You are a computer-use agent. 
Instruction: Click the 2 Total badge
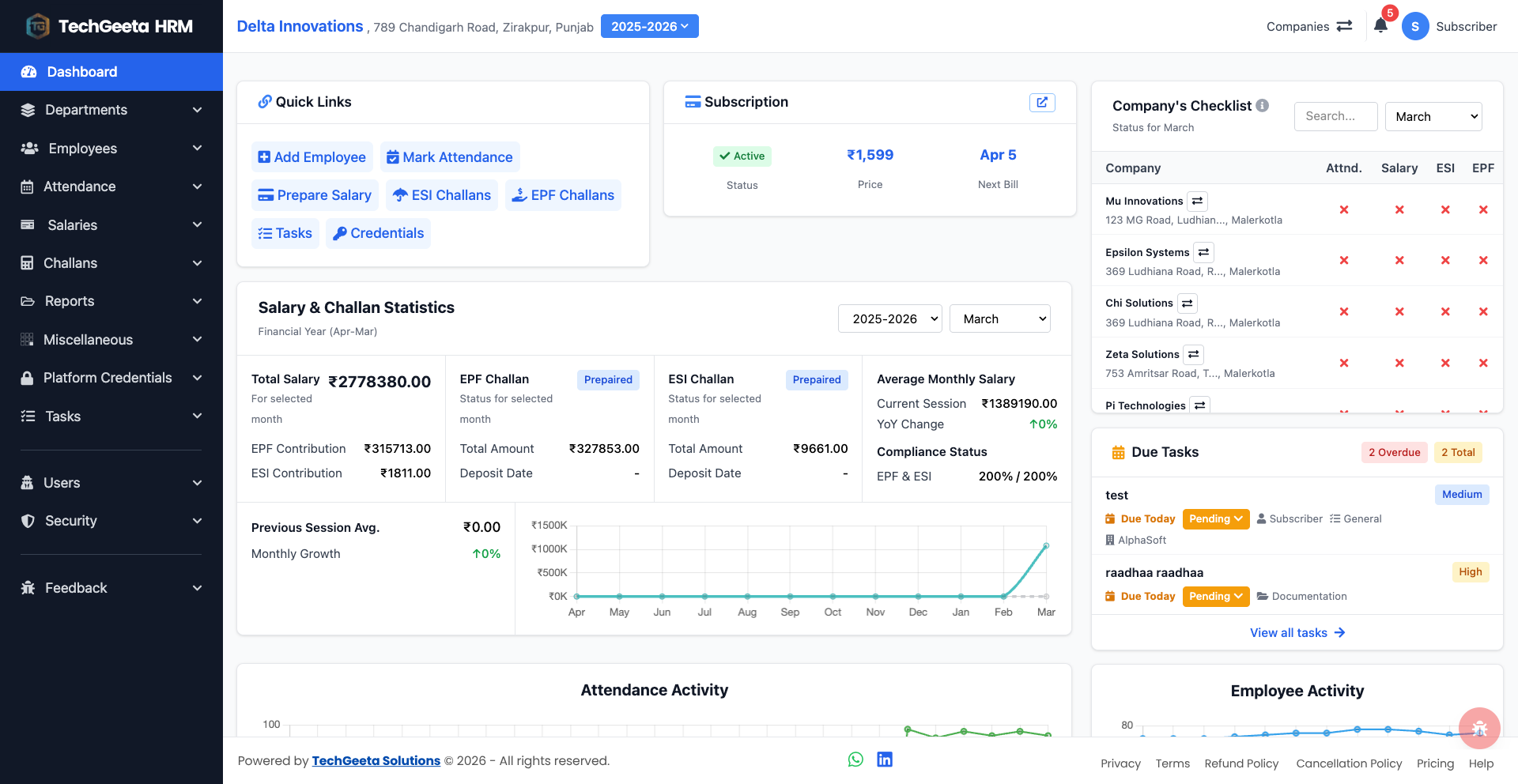[x=1458, y=452]
